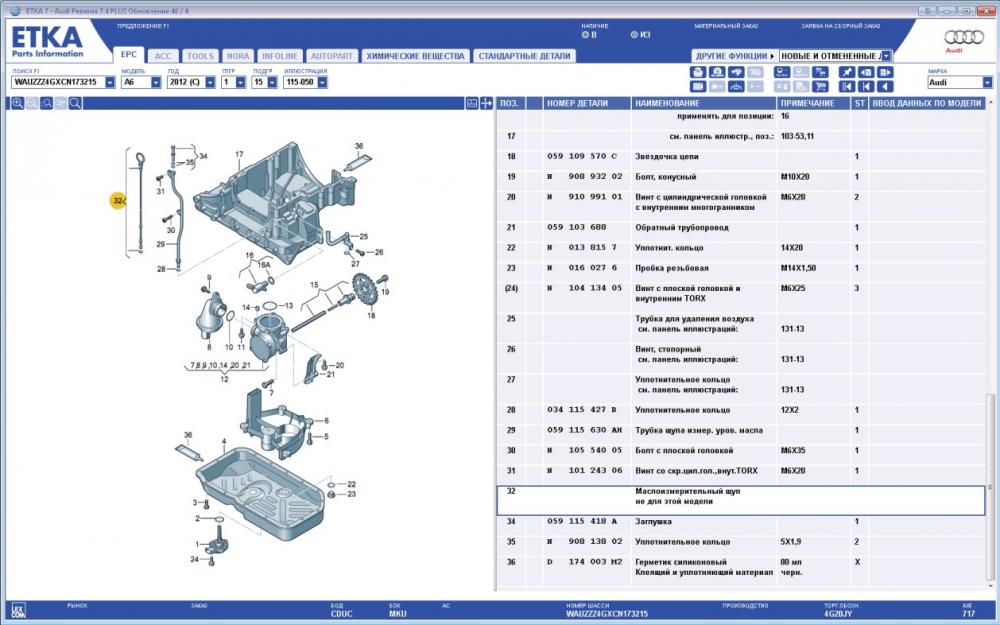Select the 'В' availability radio button
Screen dimensions: 1000x625
[585, 35]
